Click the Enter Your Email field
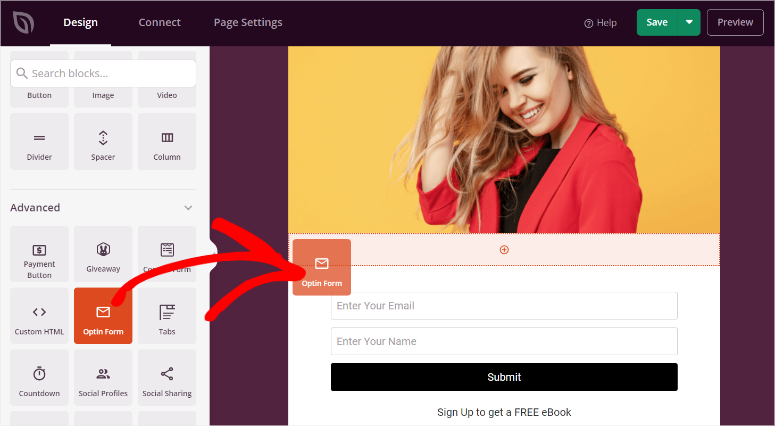Viewport: 775px width, 426px height. click(504, 306)
